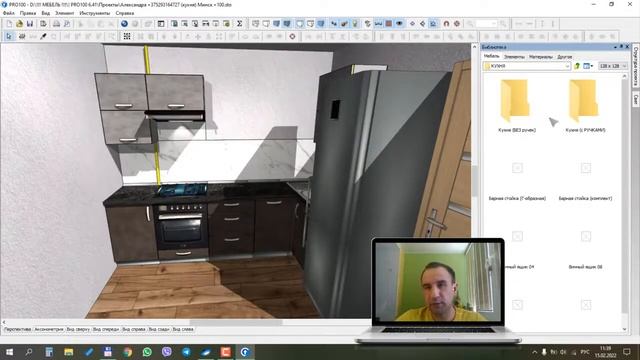The width and height of the screenshot is (640, 360).
Task: Open the Кухня (с РУЧКАМИ) folder
Action: (x=585, y=105)
